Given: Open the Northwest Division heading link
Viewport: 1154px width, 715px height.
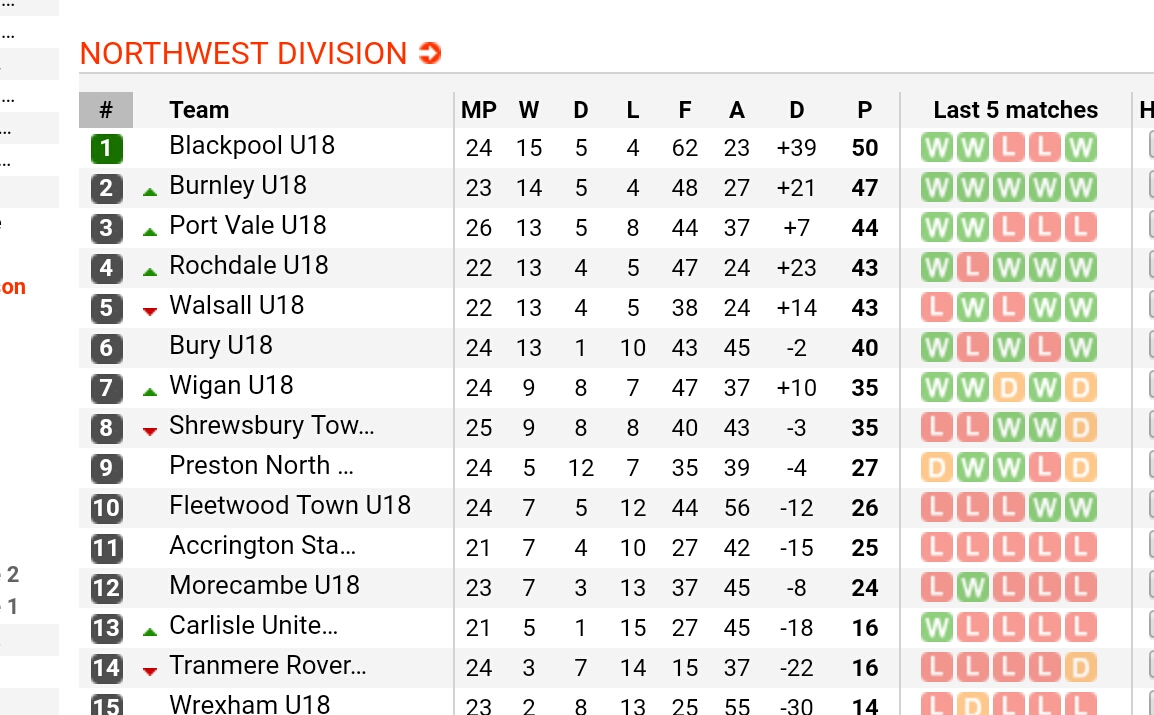Looking at the screenshot, I should (243, 54).
